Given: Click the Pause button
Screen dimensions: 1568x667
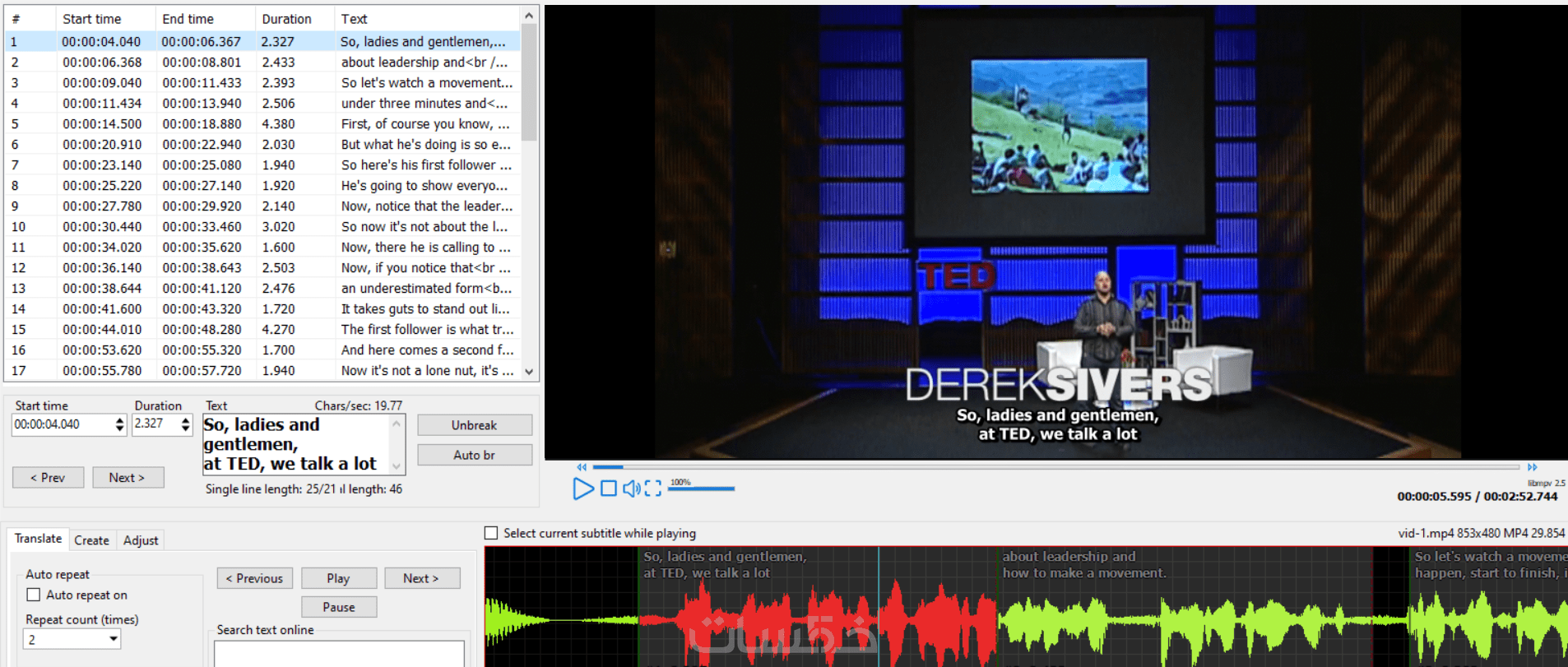Looking at the screenshot, I should [339, 607].
